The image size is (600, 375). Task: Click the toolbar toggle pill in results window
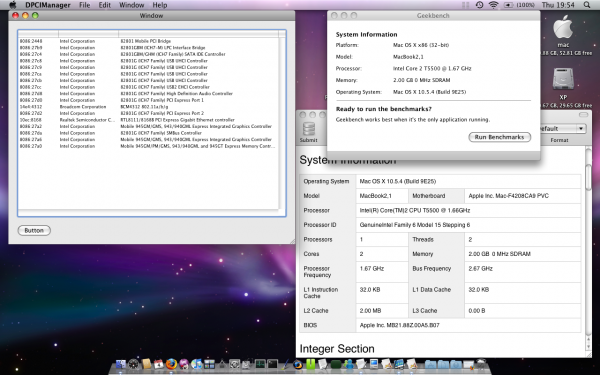tap(583, 115)
